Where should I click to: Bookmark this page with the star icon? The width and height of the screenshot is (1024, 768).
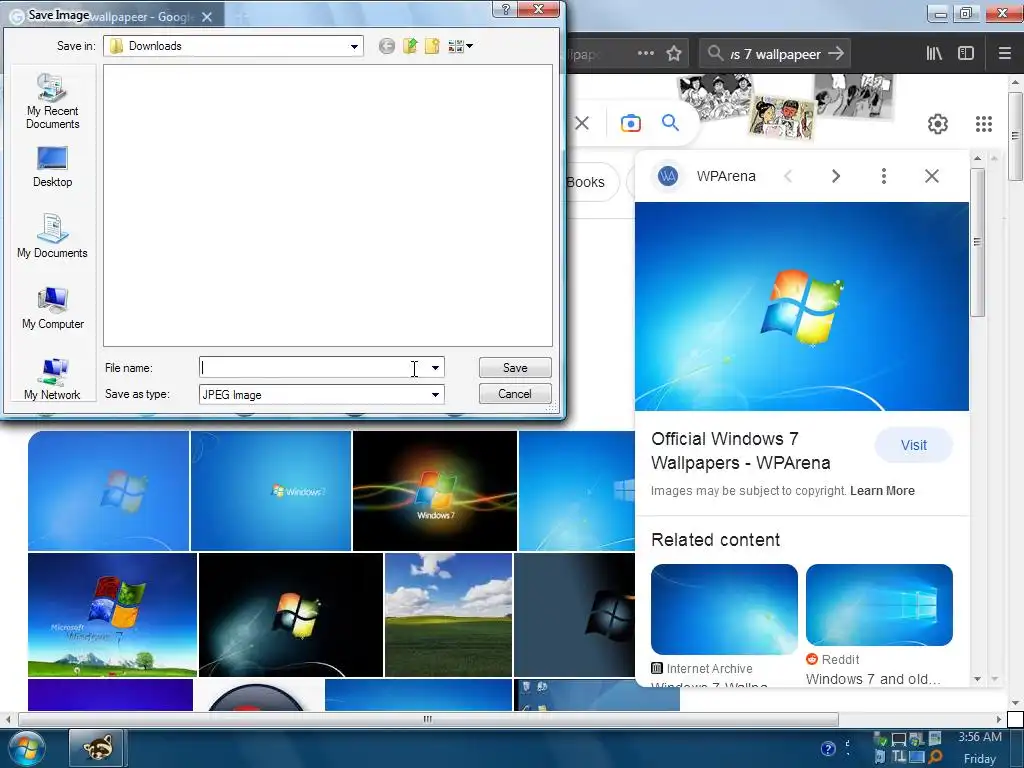[x=674, y=54]
